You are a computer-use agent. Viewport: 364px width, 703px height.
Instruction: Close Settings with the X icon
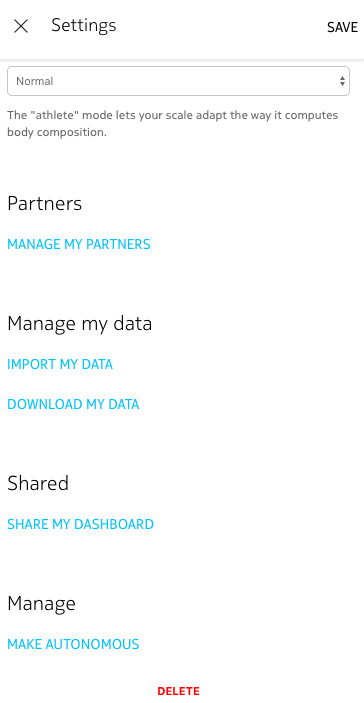point(21,26)
